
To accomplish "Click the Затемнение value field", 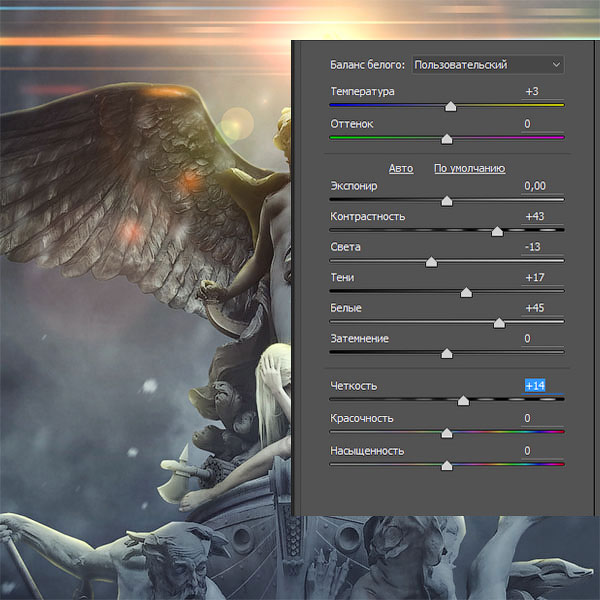I will [x=542, y=339].
